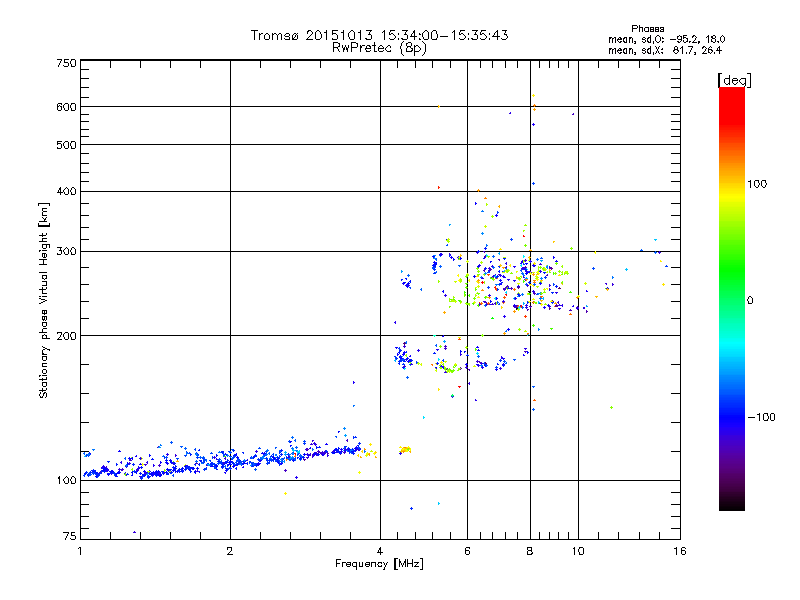Click the x-axis tick label "10"

(578, 551)
